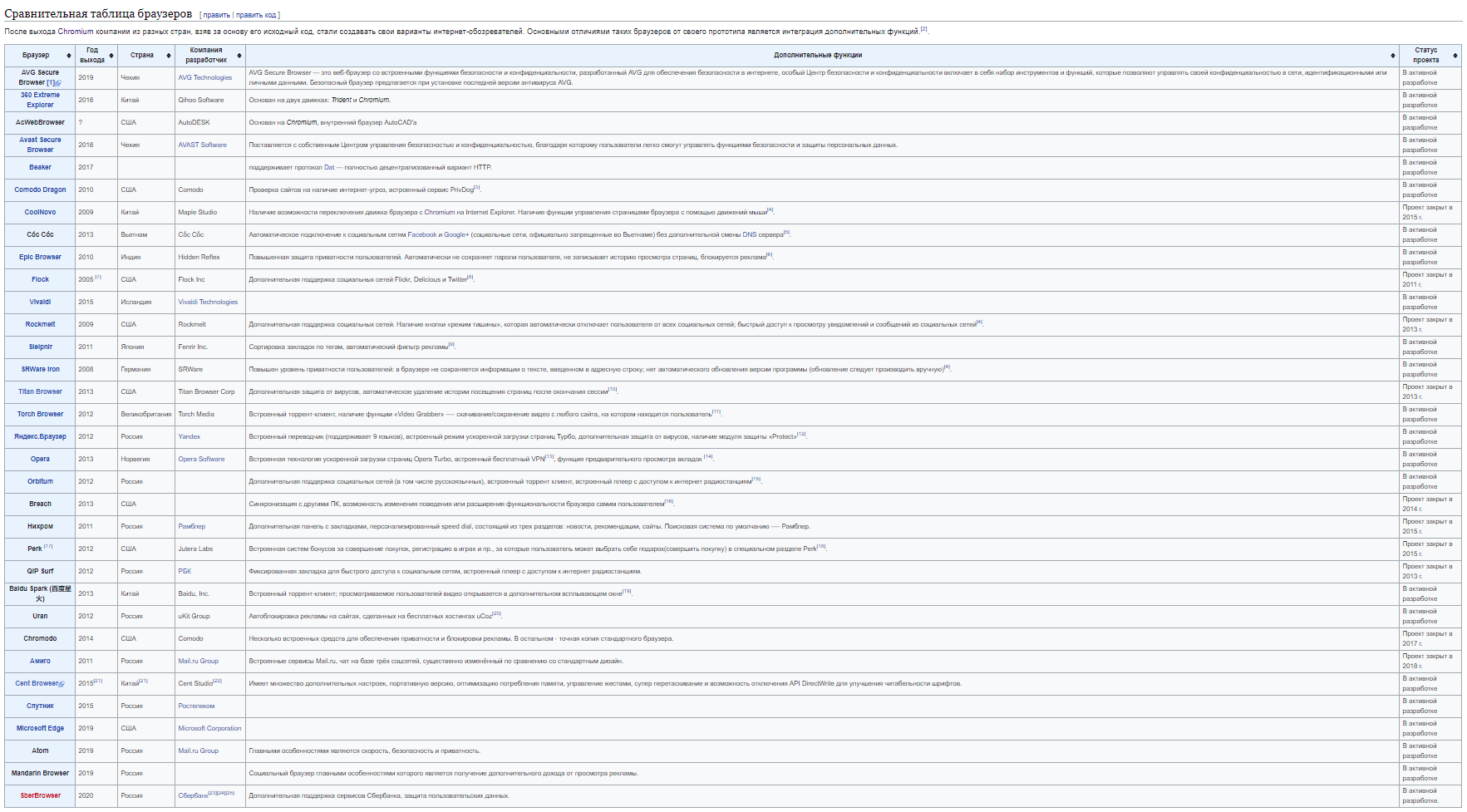Open the uKit Group company link
1467x812 pixels.
click(x=194, y=616)
